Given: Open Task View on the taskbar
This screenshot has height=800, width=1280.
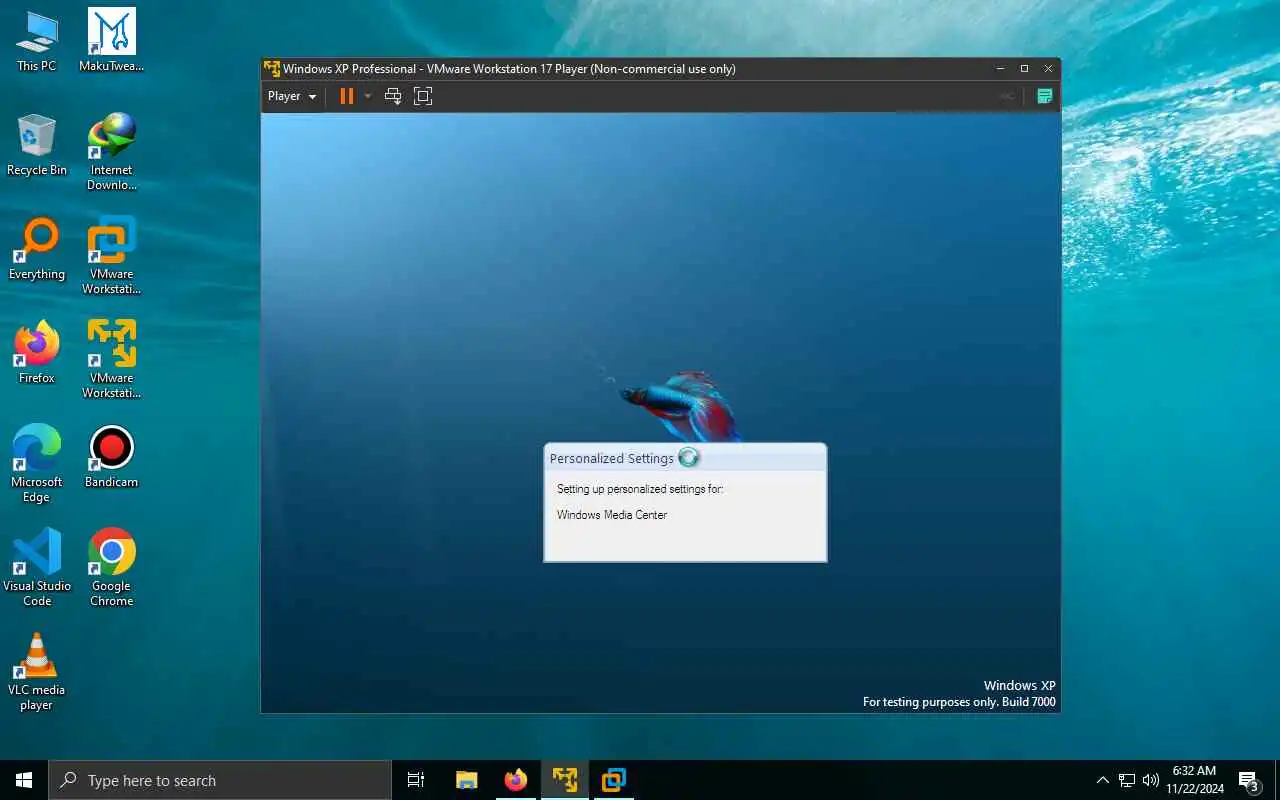Looking at the screenshot, I should tap(416, 780).
